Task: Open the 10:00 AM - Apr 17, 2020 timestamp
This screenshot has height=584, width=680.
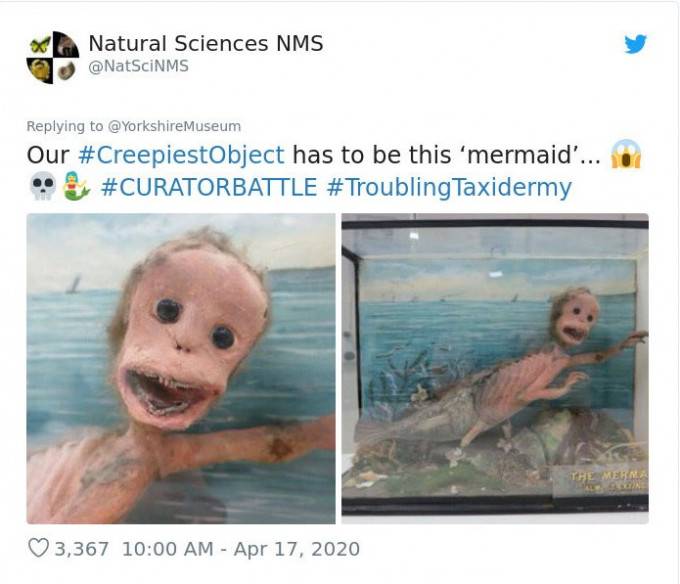Action: (x=241, y=549)
